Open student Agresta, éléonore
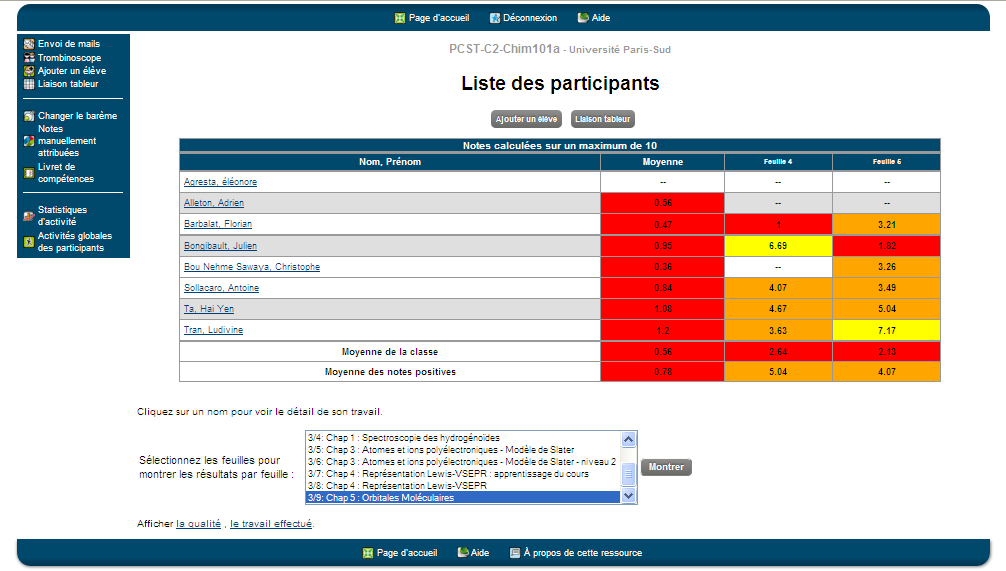The width and height of the screenshot is (1006, 571). point(220,182)
